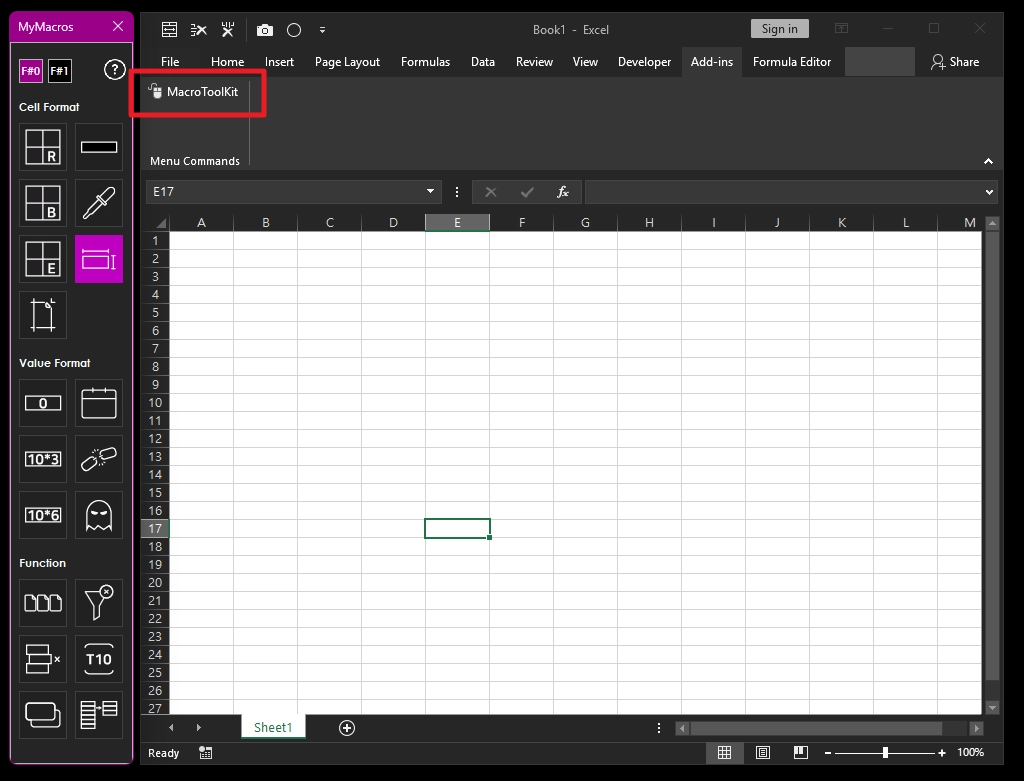Apply the 0 number format icon
Image resolution: width=1024 pixels, height=781 pixels.
pos(43,403)
